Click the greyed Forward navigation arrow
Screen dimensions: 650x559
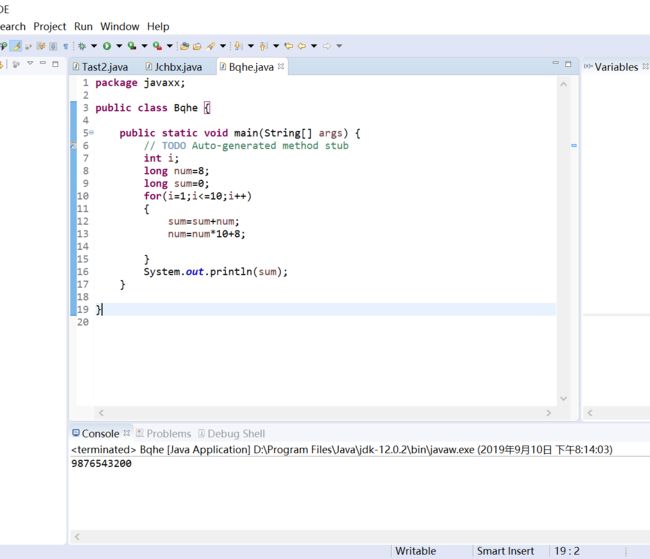click(327, 46)
